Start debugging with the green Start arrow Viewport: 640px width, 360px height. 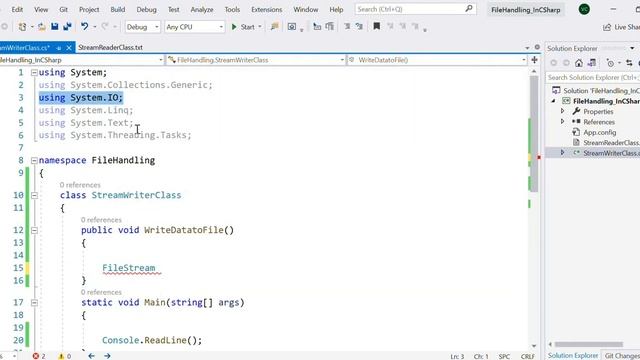(234, 27)
